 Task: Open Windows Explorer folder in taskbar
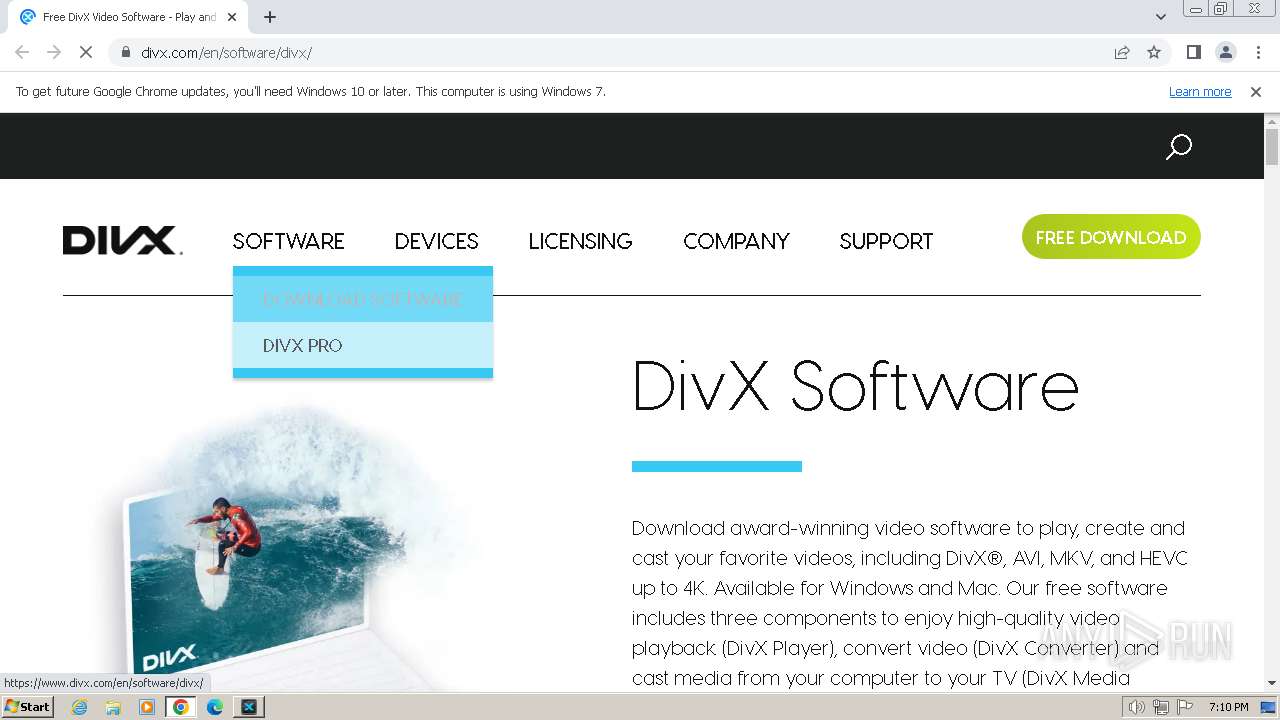coord(113,707)
